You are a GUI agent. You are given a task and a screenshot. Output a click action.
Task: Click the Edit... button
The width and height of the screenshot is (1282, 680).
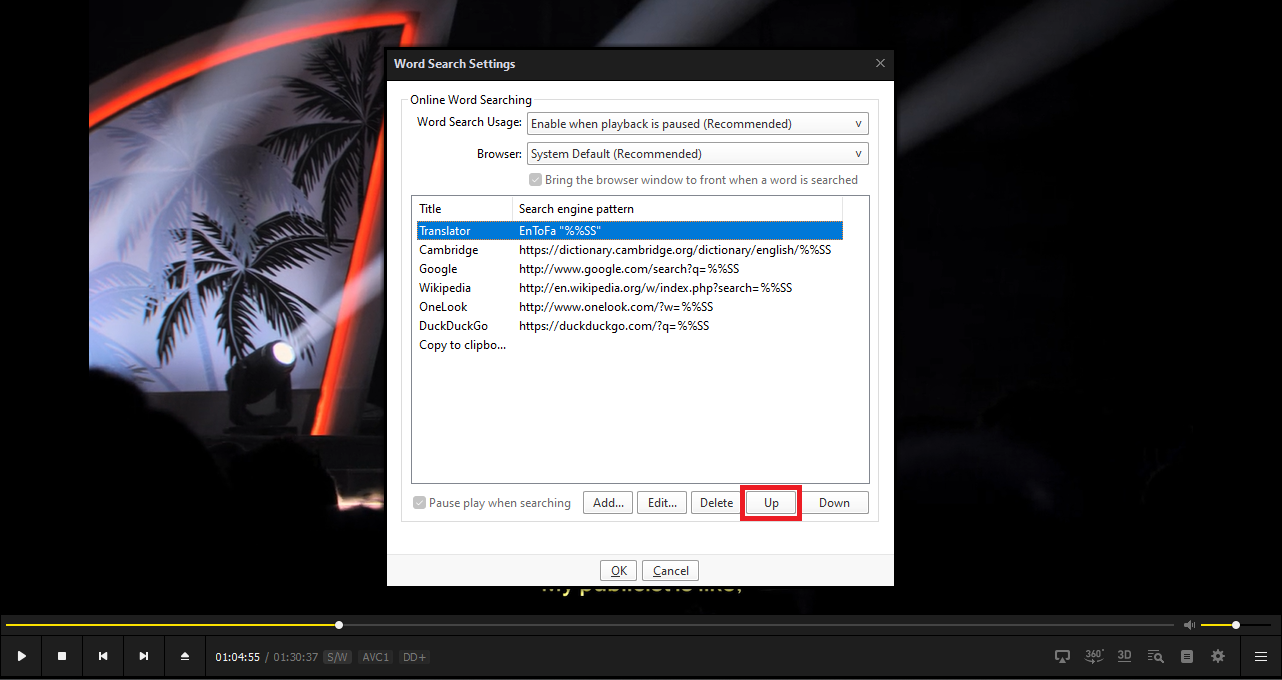(x=662, y=503)
